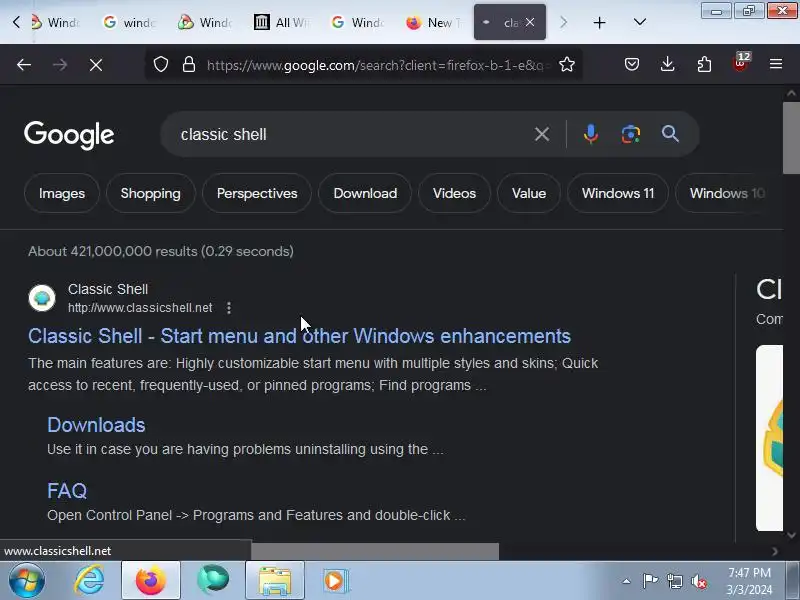The image size is (800, 600).
Task: Switch to the 'New T' Firefox tab
Action: pyautogui.click(x=433, y=22)
